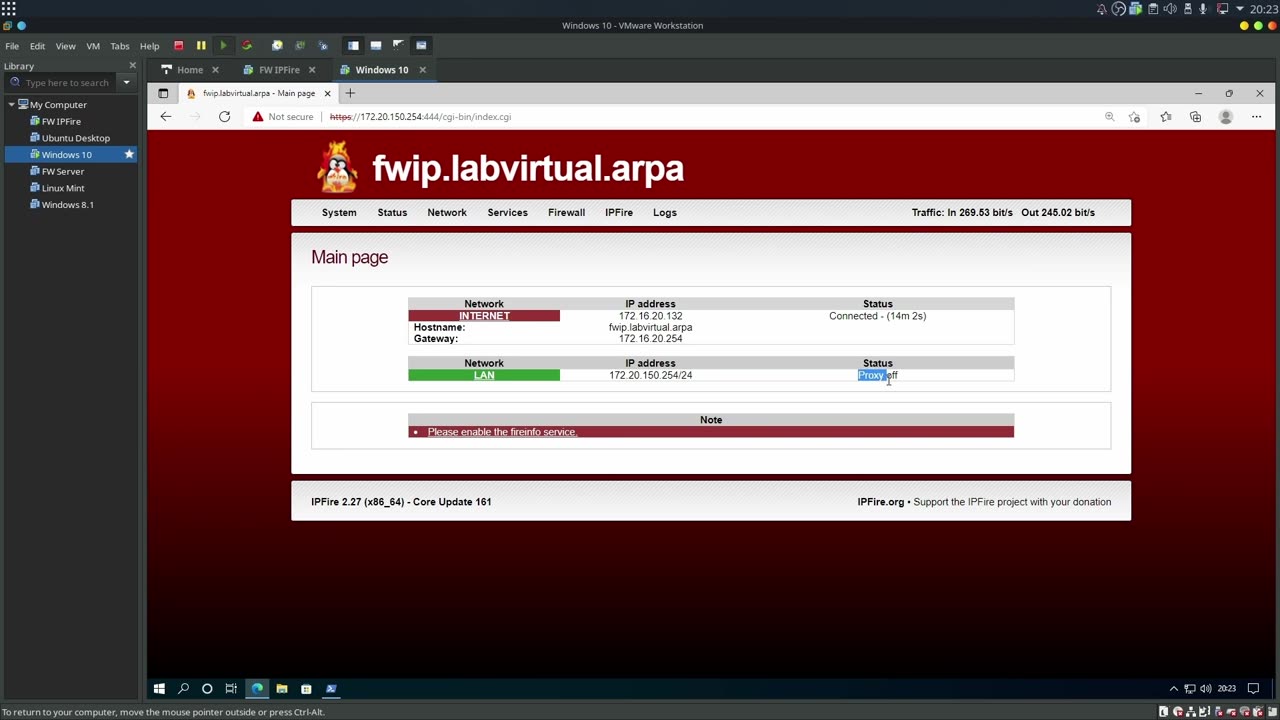This screenshot has height=720, width=1280.
Task: Open the VMware File menu
Action: tap(12, 46)
